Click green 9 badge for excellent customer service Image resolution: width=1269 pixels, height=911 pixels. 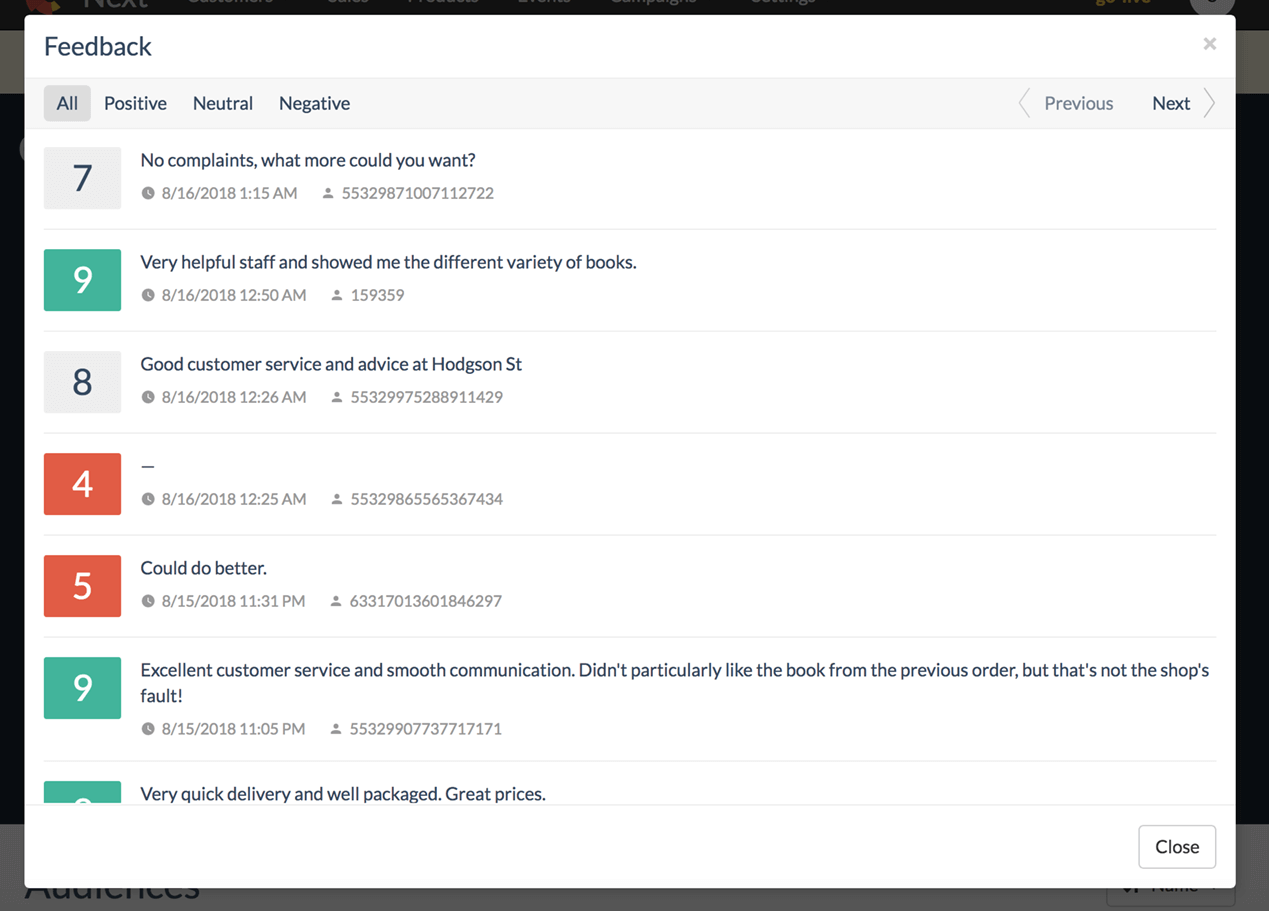(x=82, y=688)
